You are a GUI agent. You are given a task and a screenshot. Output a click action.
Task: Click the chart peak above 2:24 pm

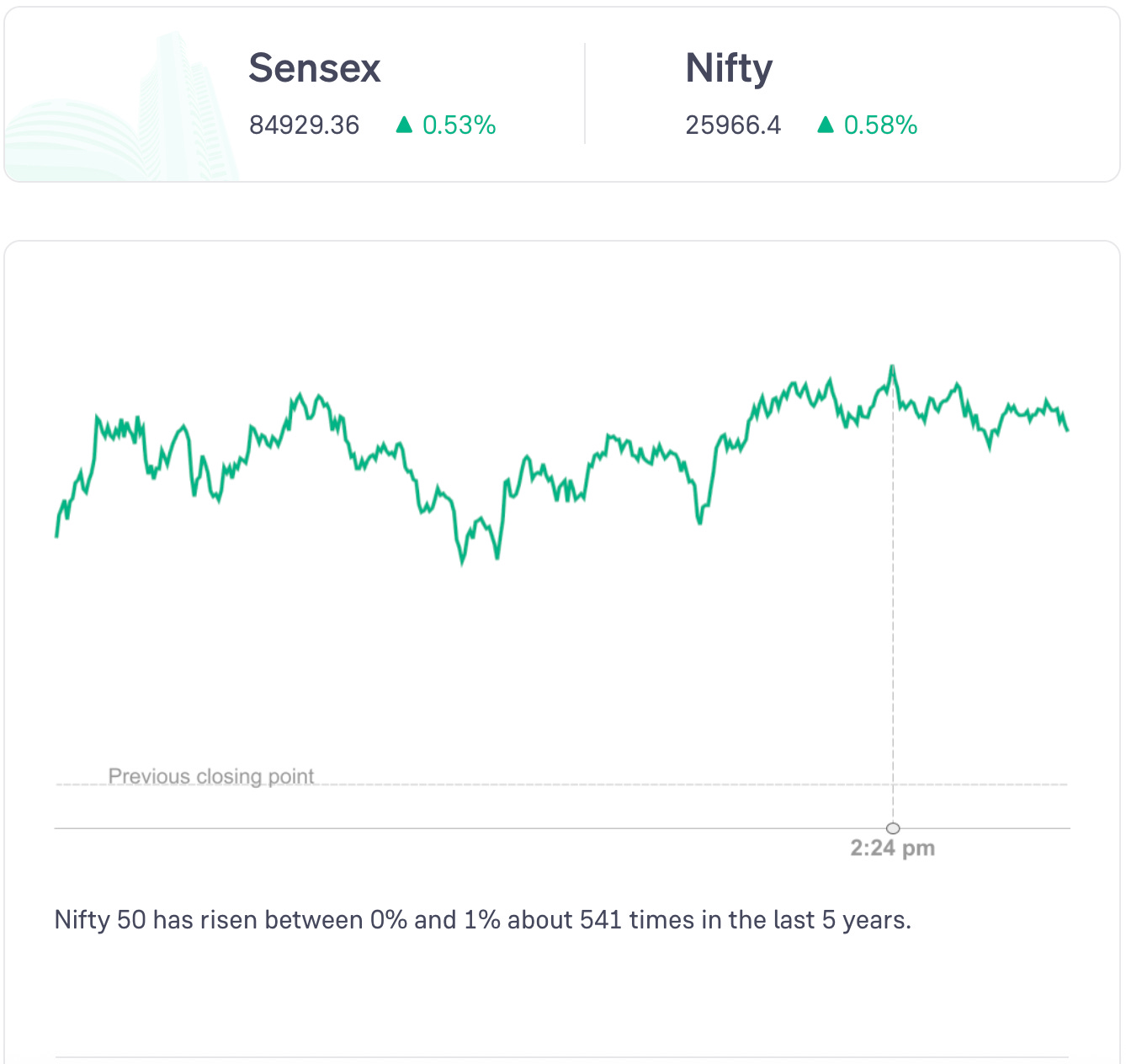(x=892, y=367)
